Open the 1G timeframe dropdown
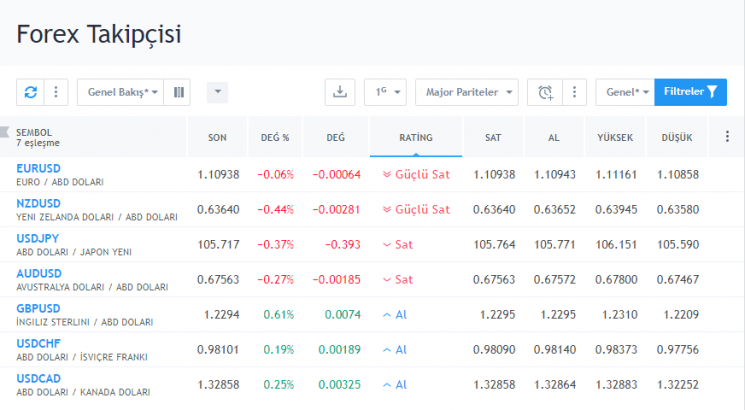The height and width of the screenshot is (410, 745). 385,92
